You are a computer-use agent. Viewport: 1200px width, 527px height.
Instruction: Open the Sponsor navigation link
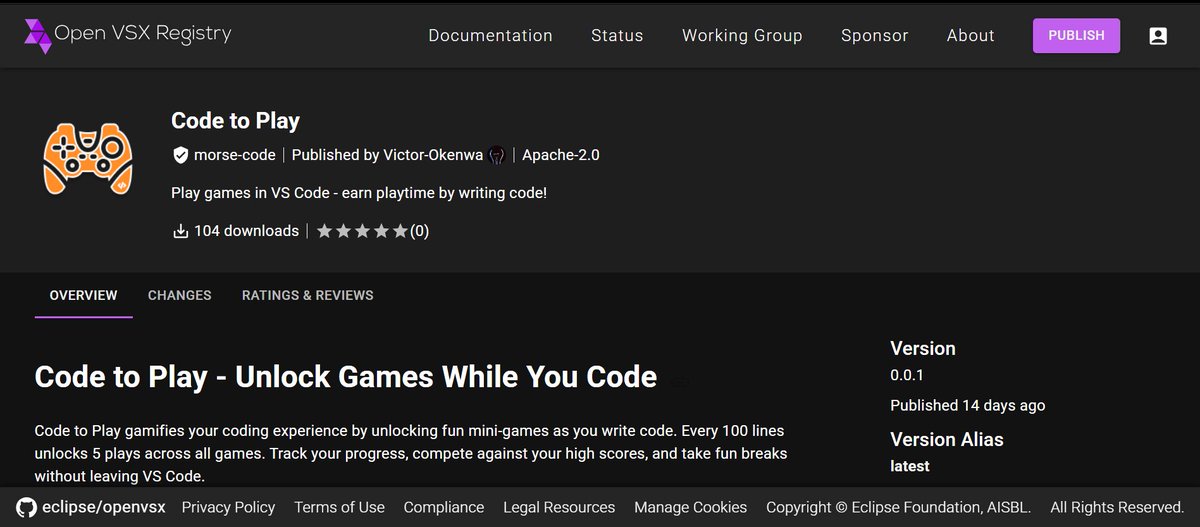875,35
